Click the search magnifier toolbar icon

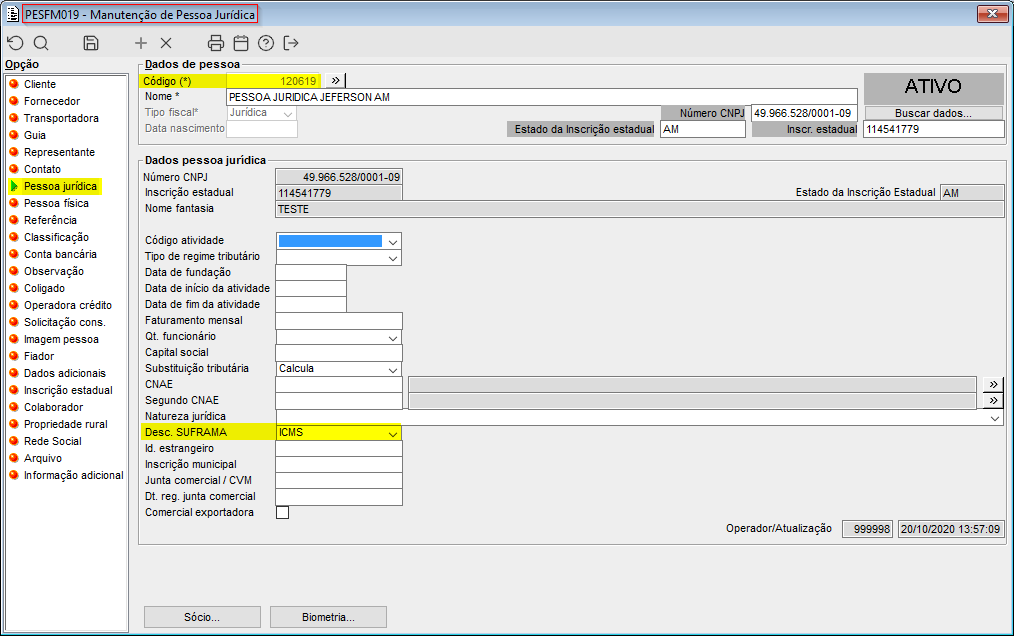(41, 43)
